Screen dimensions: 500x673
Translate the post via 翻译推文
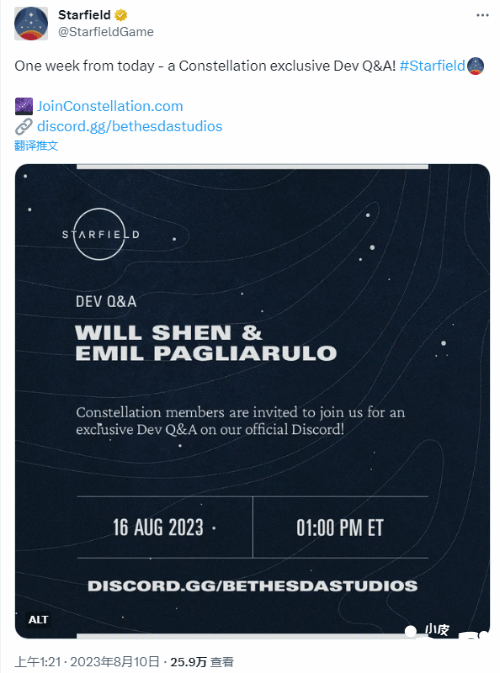(x=36, y=146)
